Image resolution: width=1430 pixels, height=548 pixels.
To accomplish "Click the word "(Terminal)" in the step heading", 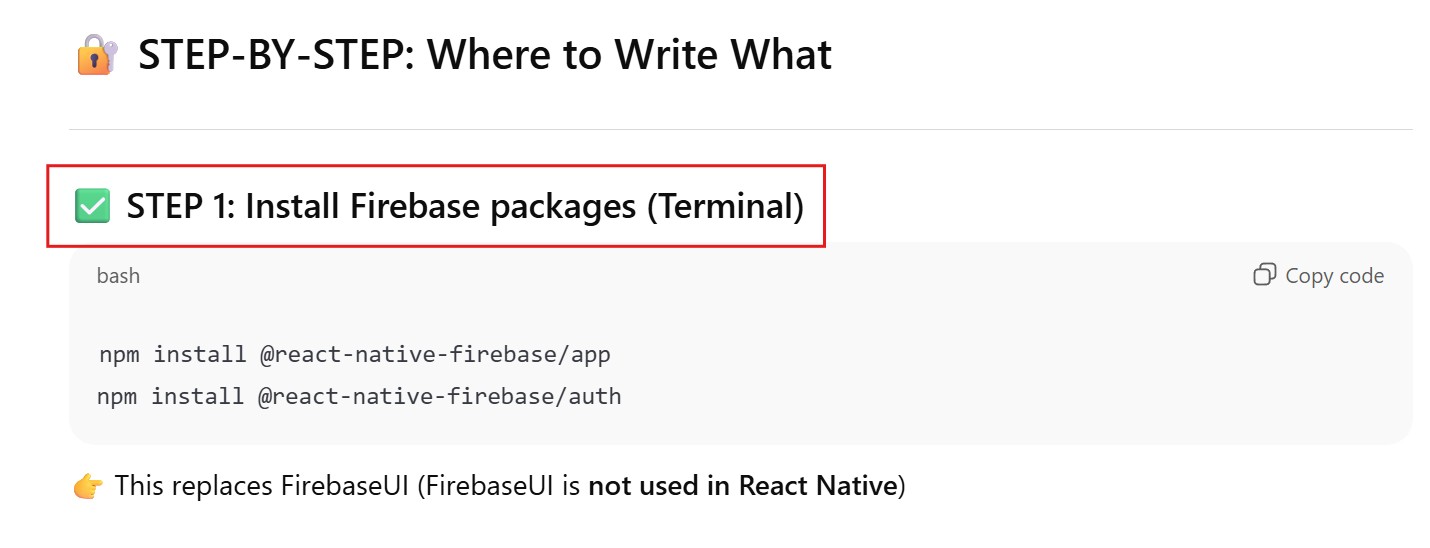I will tap(725, 207).
